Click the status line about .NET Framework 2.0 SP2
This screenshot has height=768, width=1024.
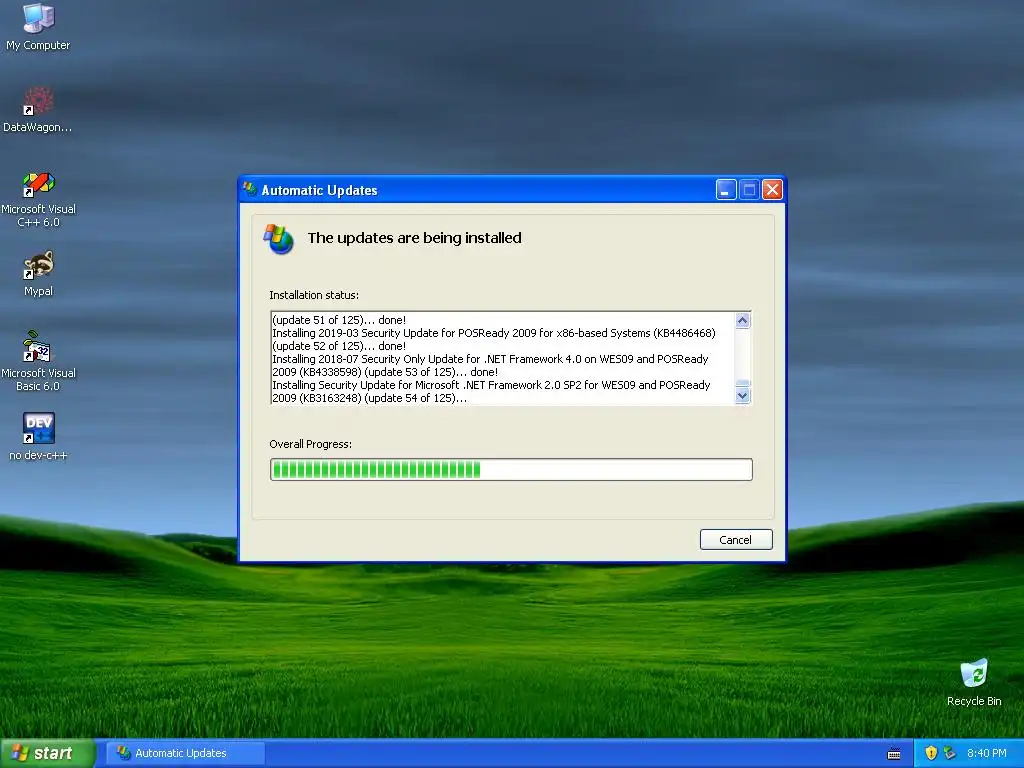491,385
